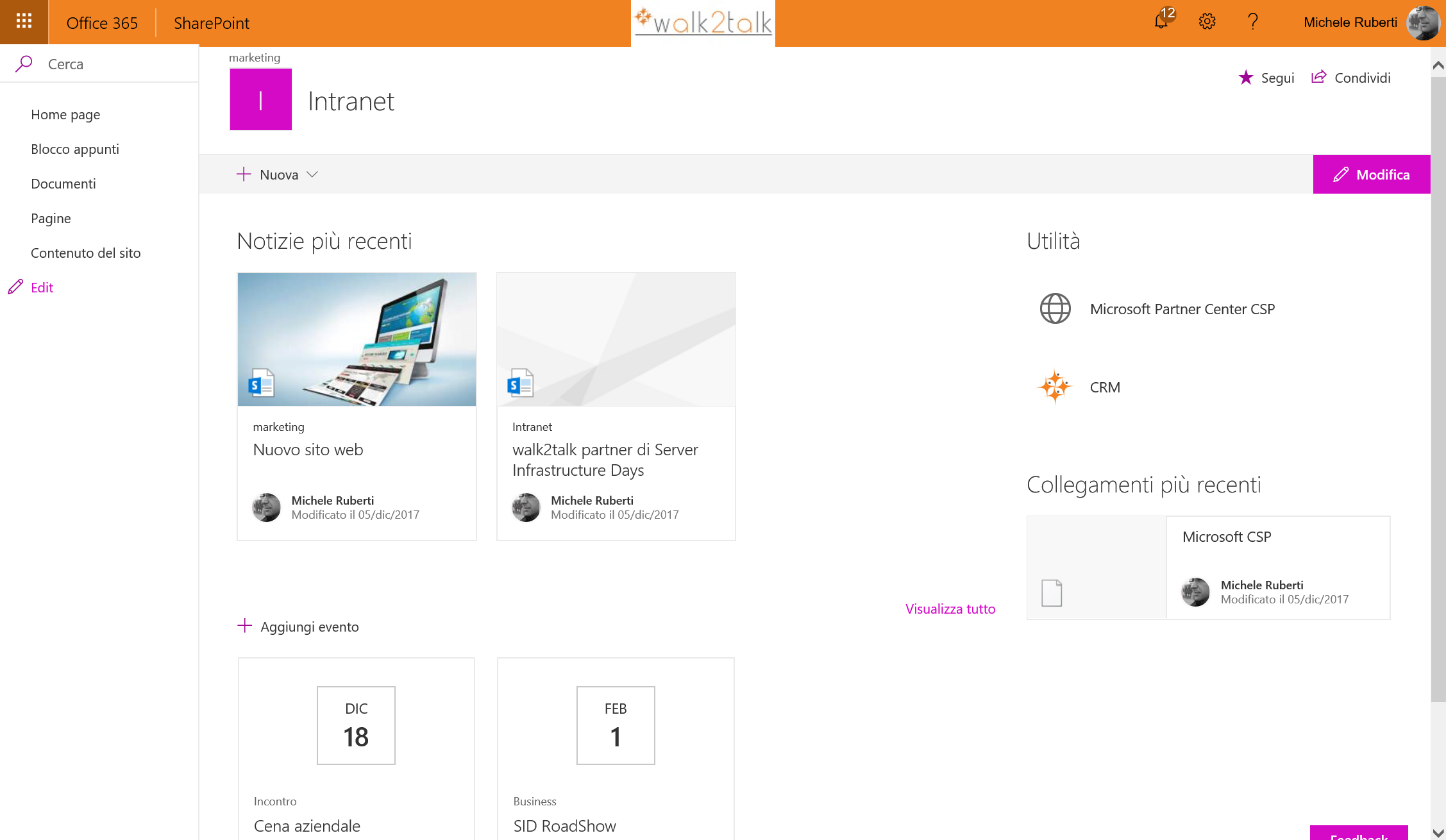The height and width of the screenshot is (840, 1446).
Task: Open Blocco appunti in left navigation
Action: [x=75, y=149]
